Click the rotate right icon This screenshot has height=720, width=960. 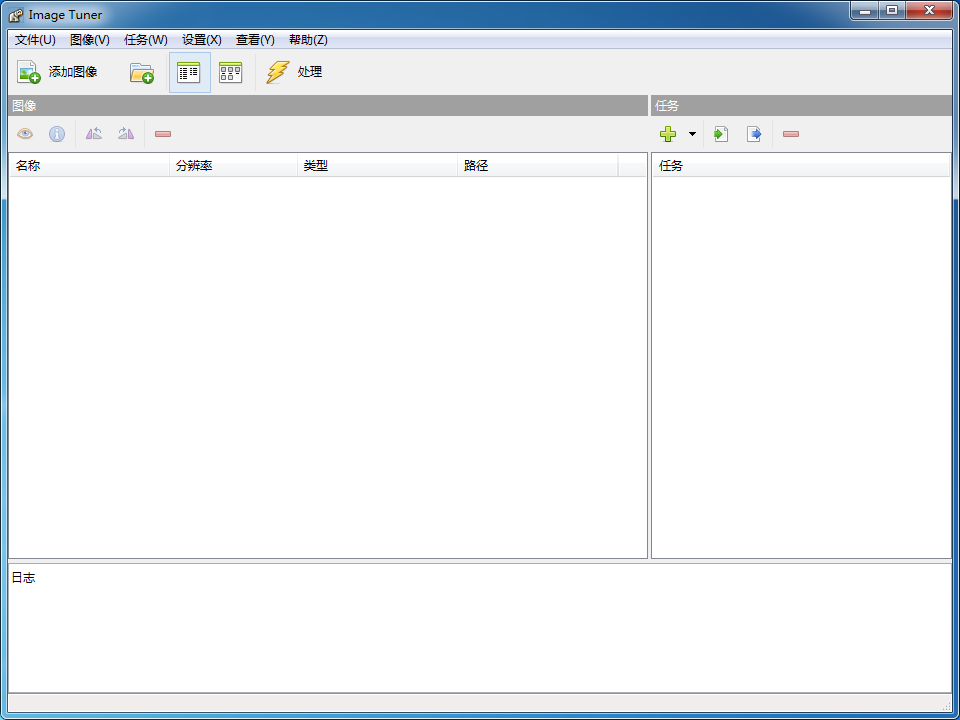pyautogui.click(x=126, y=134)
